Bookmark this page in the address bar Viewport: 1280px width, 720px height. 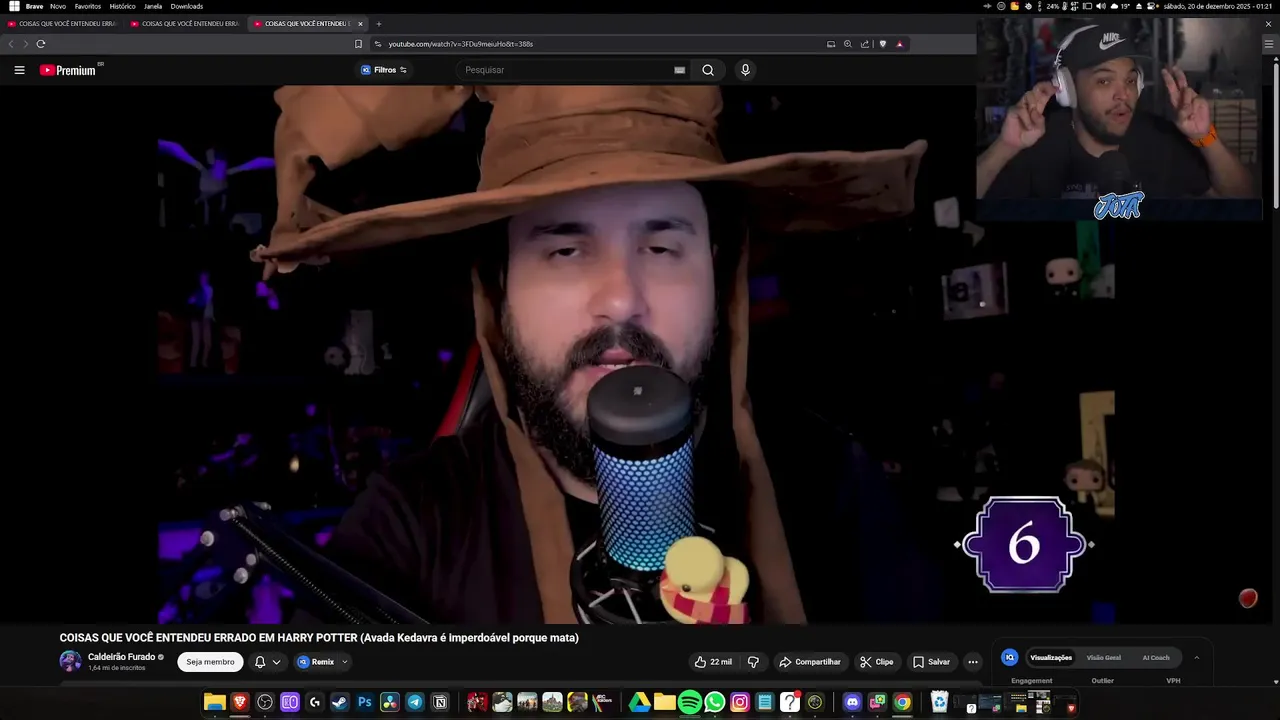pos(358,44)
